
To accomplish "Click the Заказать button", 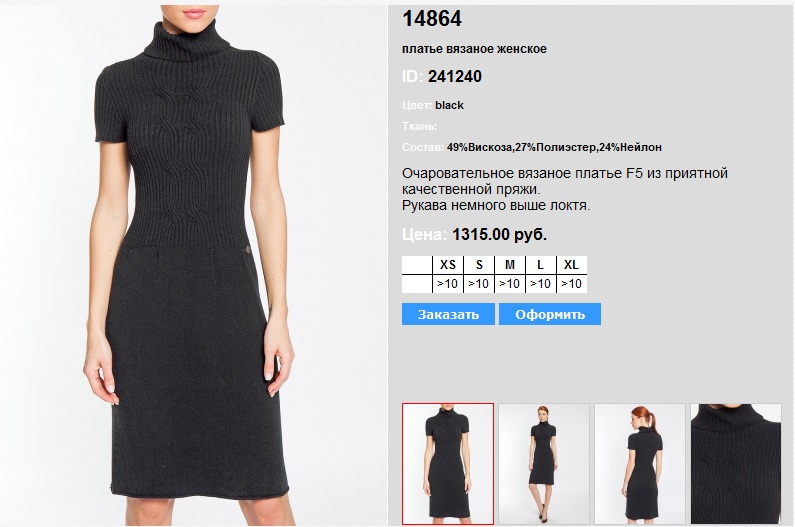I will click(x=448, y=314).
